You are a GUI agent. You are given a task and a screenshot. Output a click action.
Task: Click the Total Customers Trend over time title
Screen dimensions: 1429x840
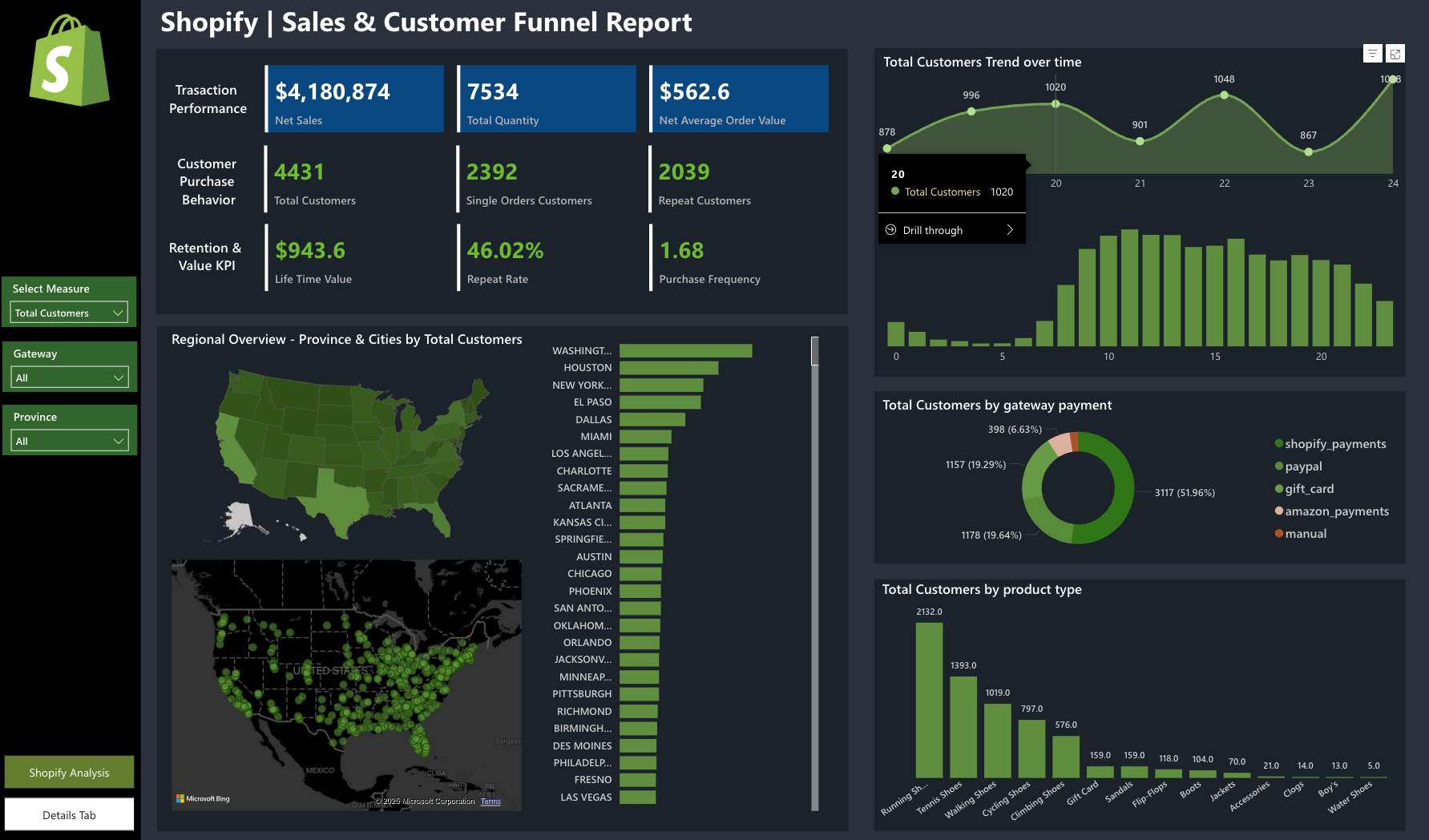click(983, 63)
